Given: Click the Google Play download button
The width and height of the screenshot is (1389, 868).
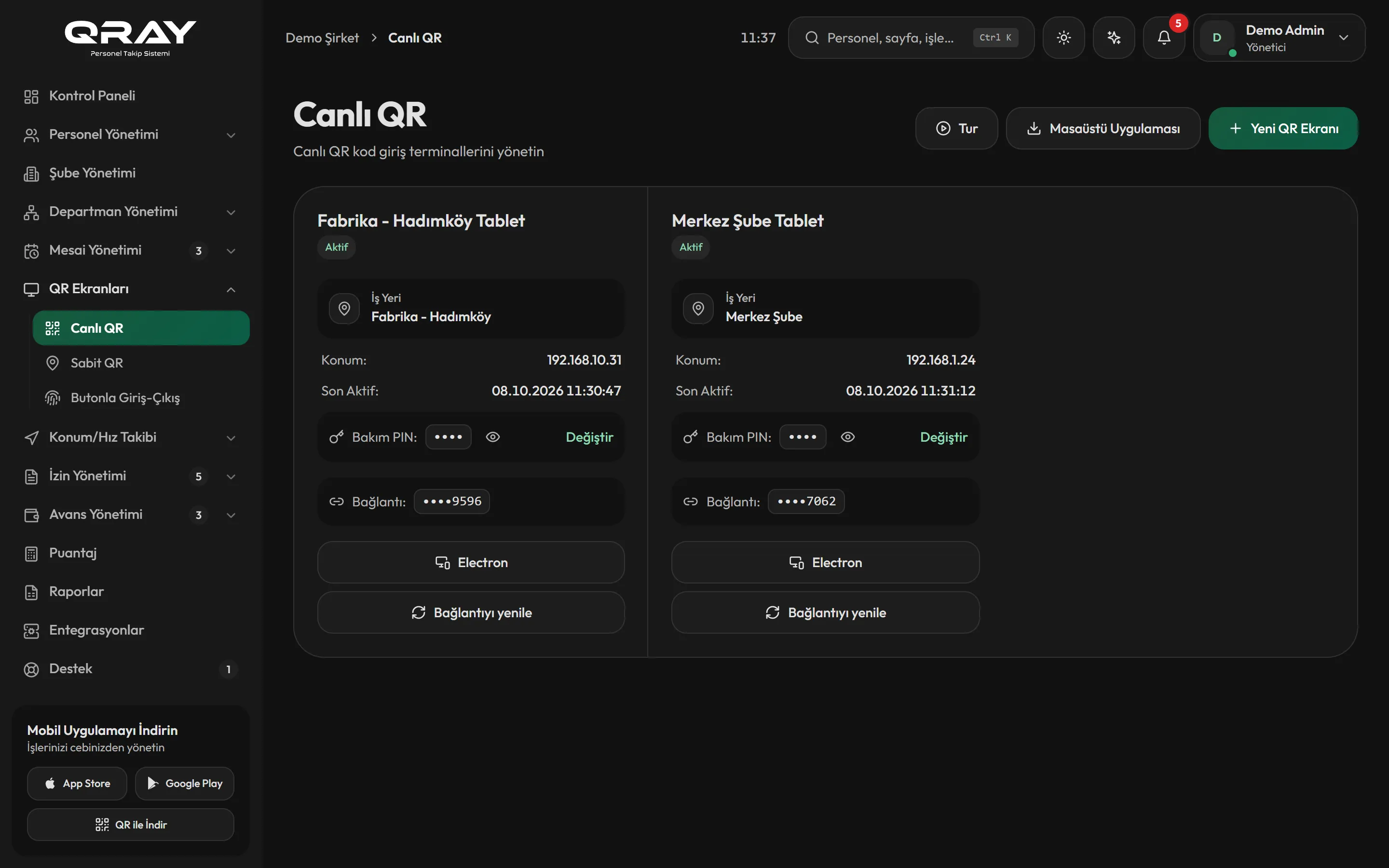Looking at the screenshot, I should click(184, 784).
